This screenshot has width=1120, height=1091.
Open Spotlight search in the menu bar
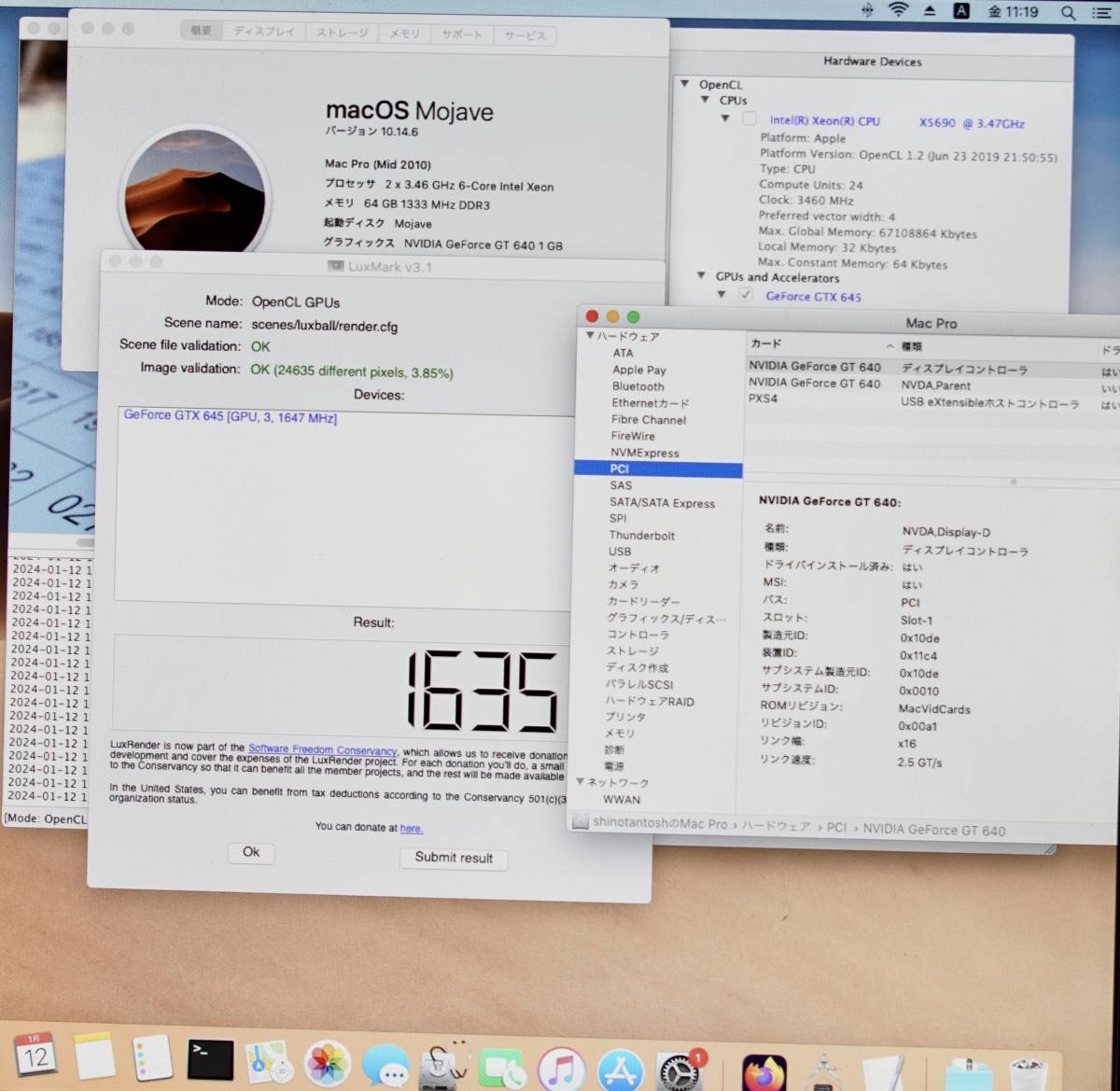click(1068, 14)
